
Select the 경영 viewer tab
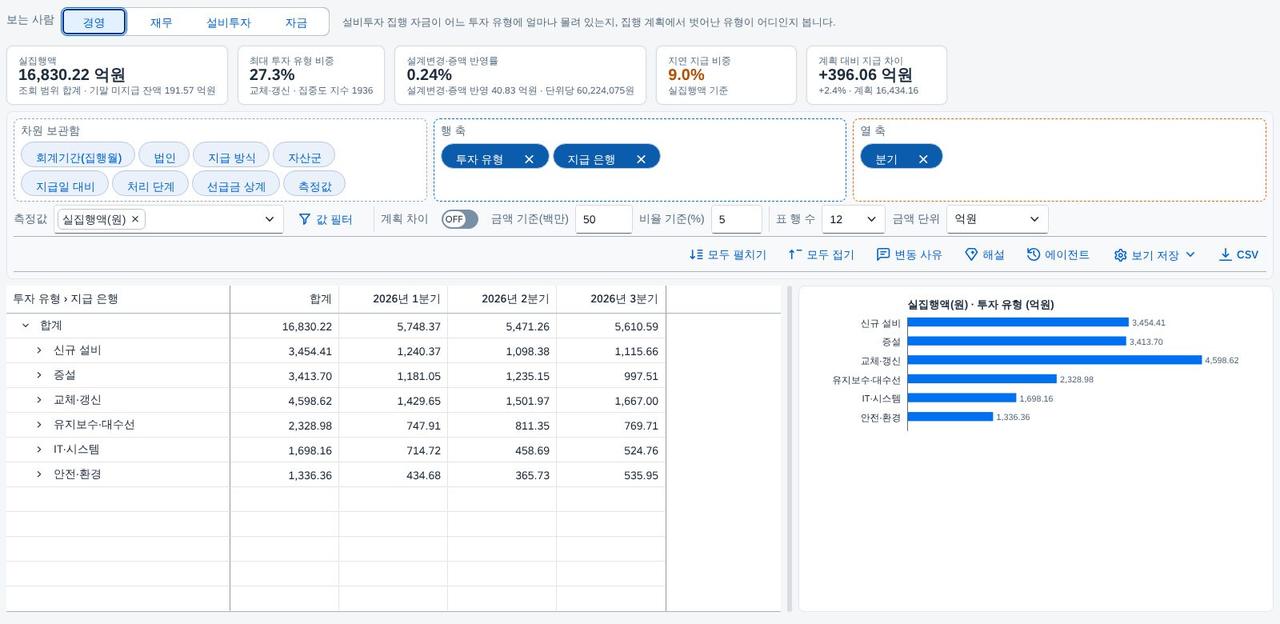coord(94,22)
